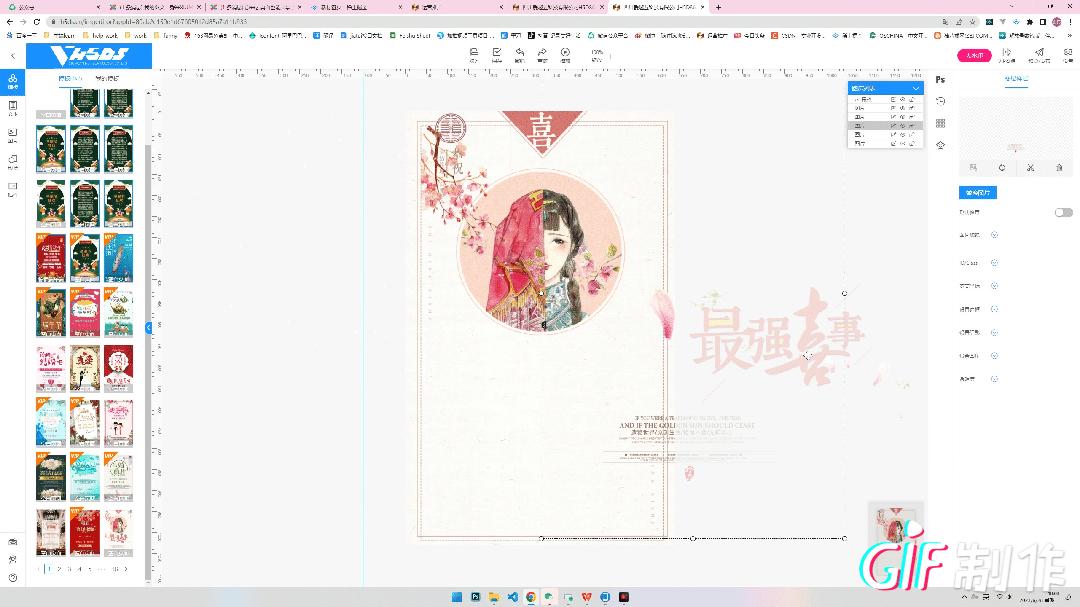This screenshot has width=1080, height=607.
Task: Collapse the layer list with its header chevron
Action: [x=915, y=88]
